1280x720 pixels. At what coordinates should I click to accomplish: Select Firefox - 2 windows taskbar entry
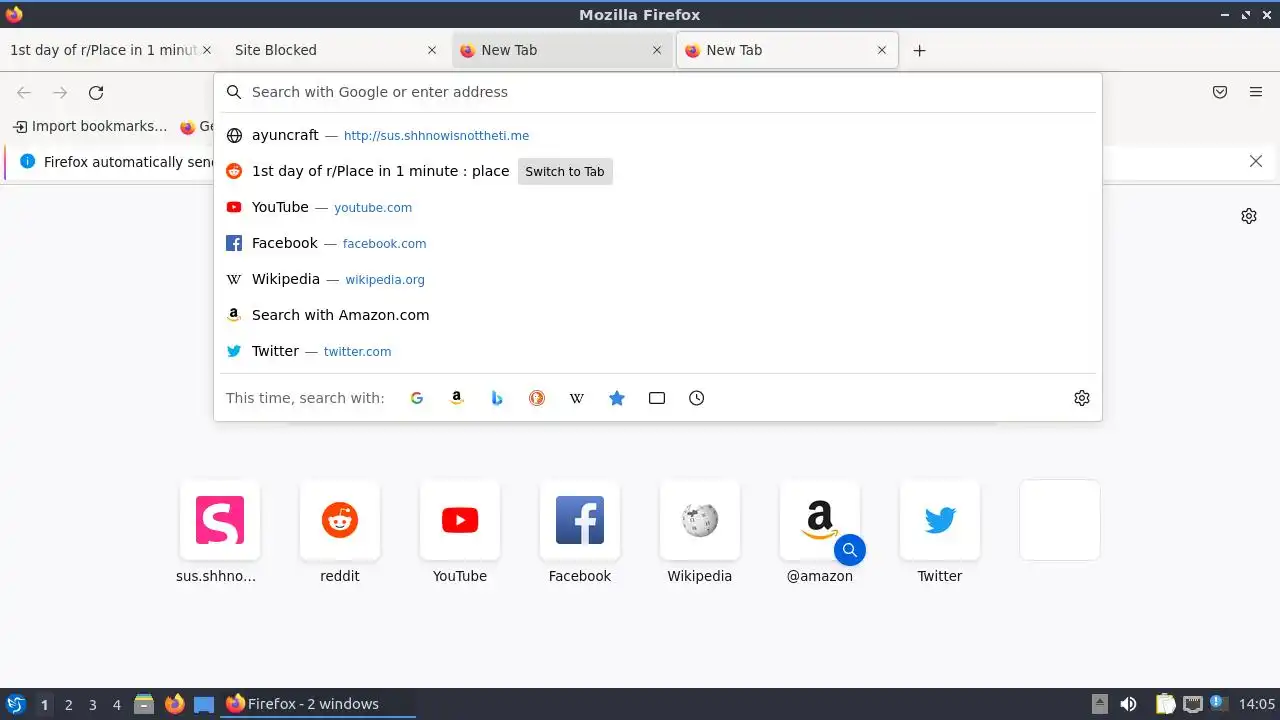coord(318,704)
